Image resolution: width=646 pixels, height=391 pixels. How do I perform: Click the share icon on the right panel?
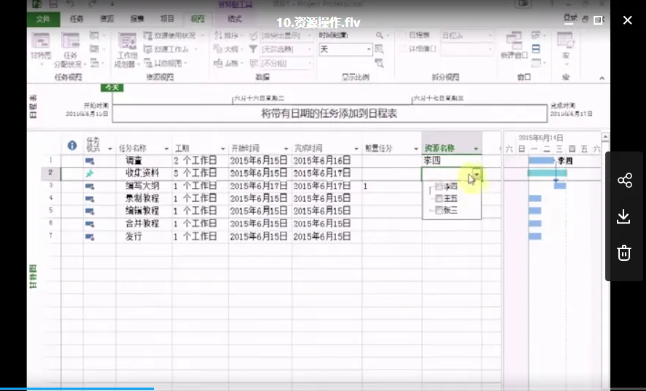pyautogui.click(x=625, y=180)
